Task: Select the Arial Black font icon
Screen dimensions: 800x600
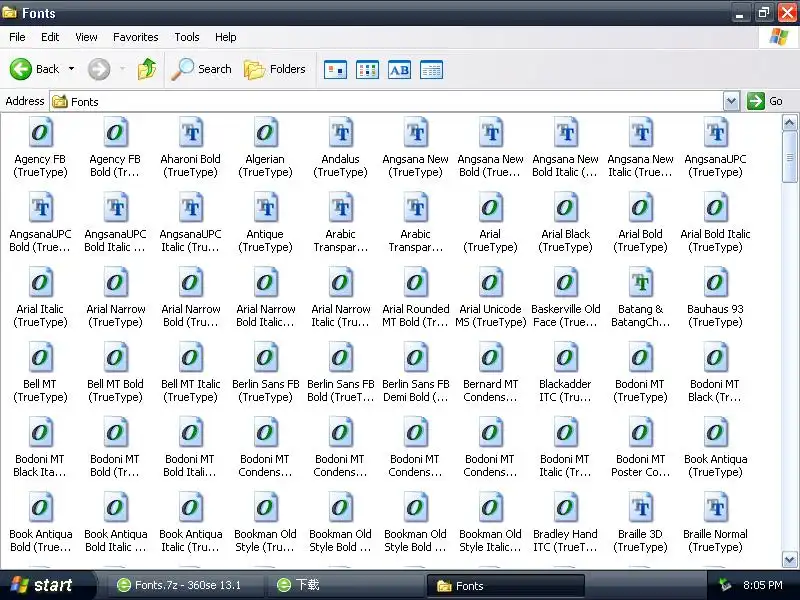Action: (565, 207)
